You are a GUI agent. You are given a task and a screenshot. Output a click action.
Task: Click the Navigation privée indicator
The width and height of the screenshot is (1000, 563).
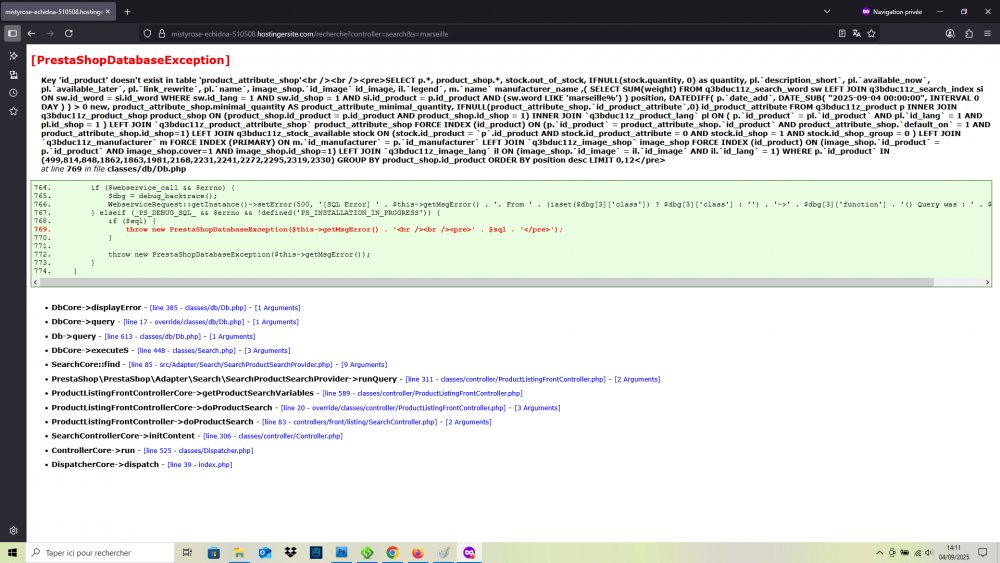tap(892, 11)
